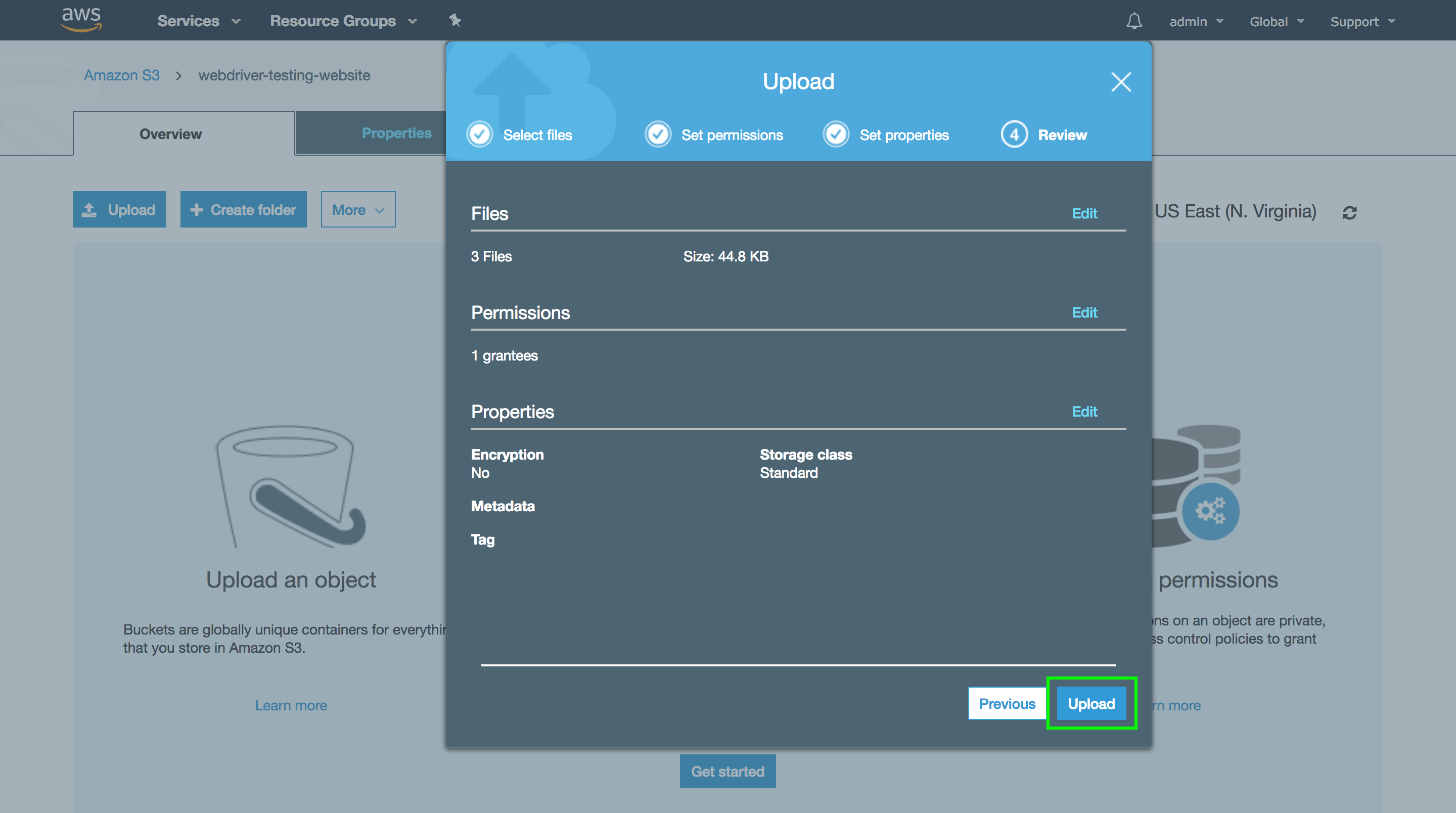Screen dimensions: 1456x813
Task: Click the refresh icon beside region
Action: [1350, 212]
